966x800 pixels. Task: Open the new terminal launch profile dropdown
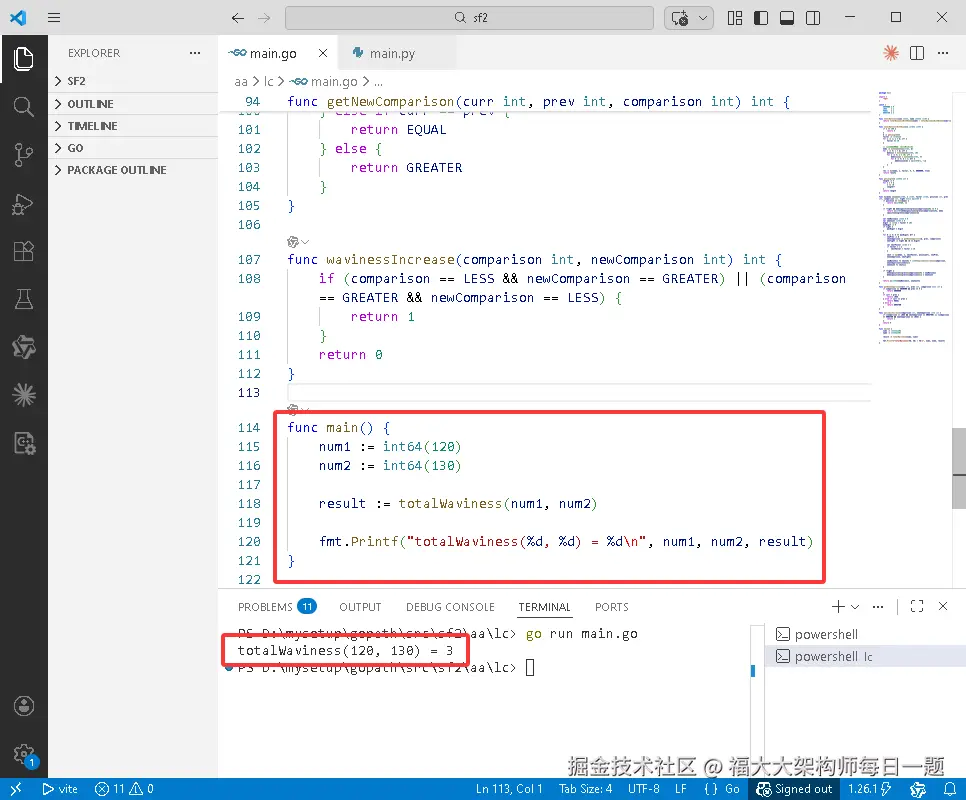855,607
